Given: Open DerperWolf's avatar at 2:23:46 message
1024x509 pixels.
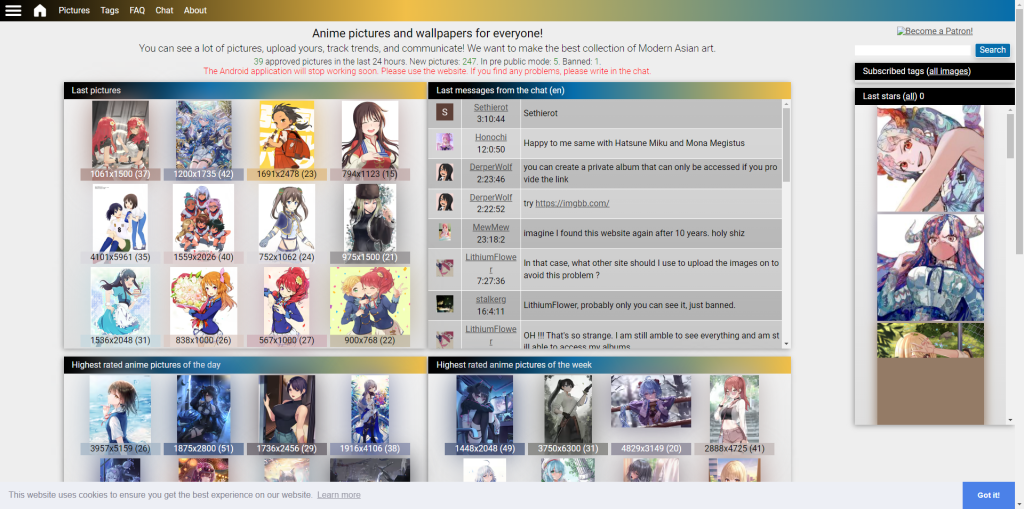Looking at the screenshot, I should (x=445, y=172).
